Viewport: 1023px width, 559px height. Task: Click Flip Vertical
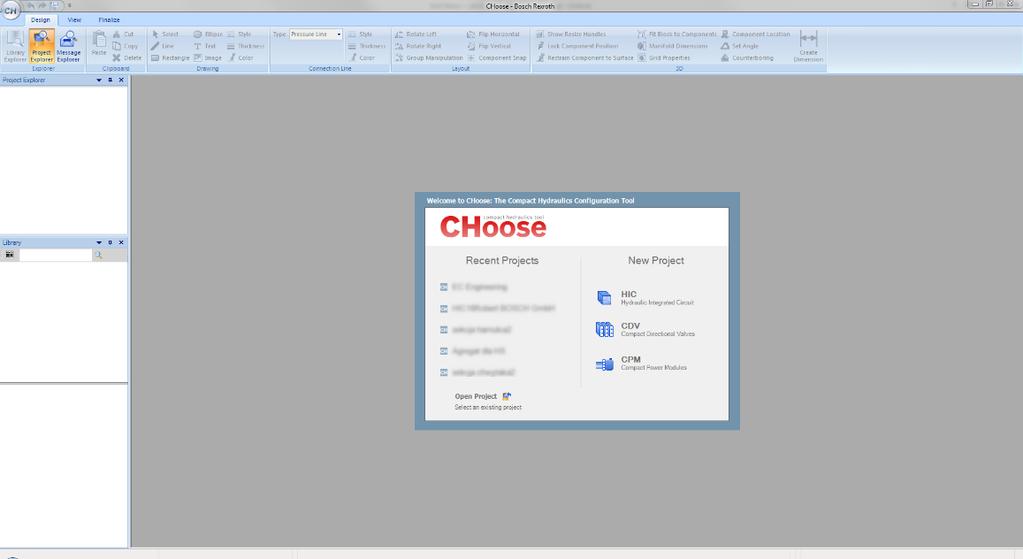click(489, 46)
